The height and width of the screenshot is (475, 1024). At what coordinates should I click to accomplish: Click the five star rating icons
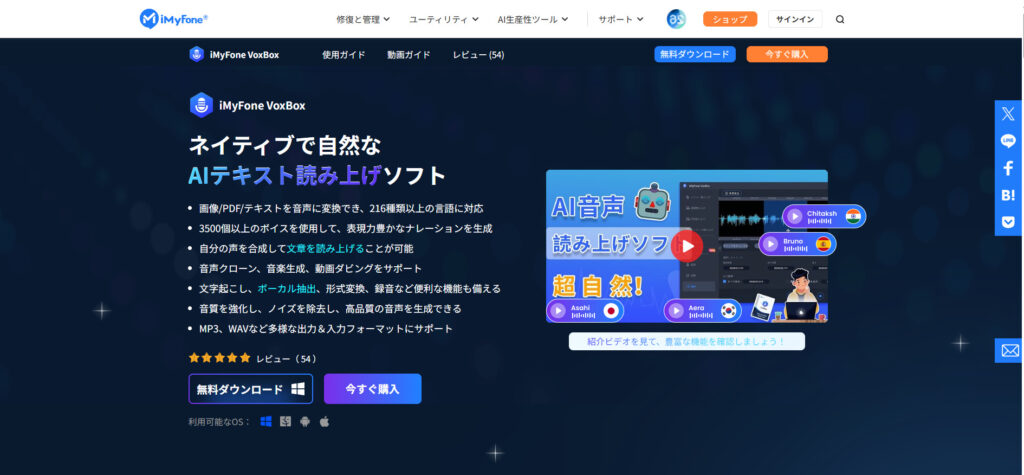pos(219,358)
